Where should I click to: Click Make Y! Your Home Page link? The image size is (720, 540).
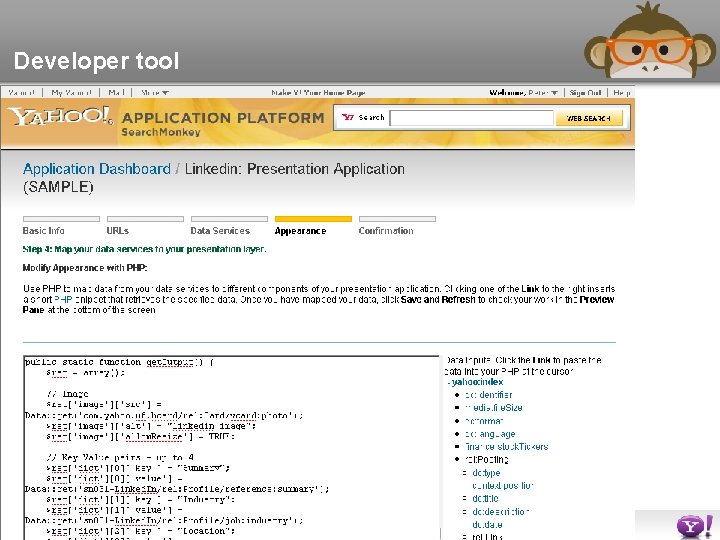point(318,93)
